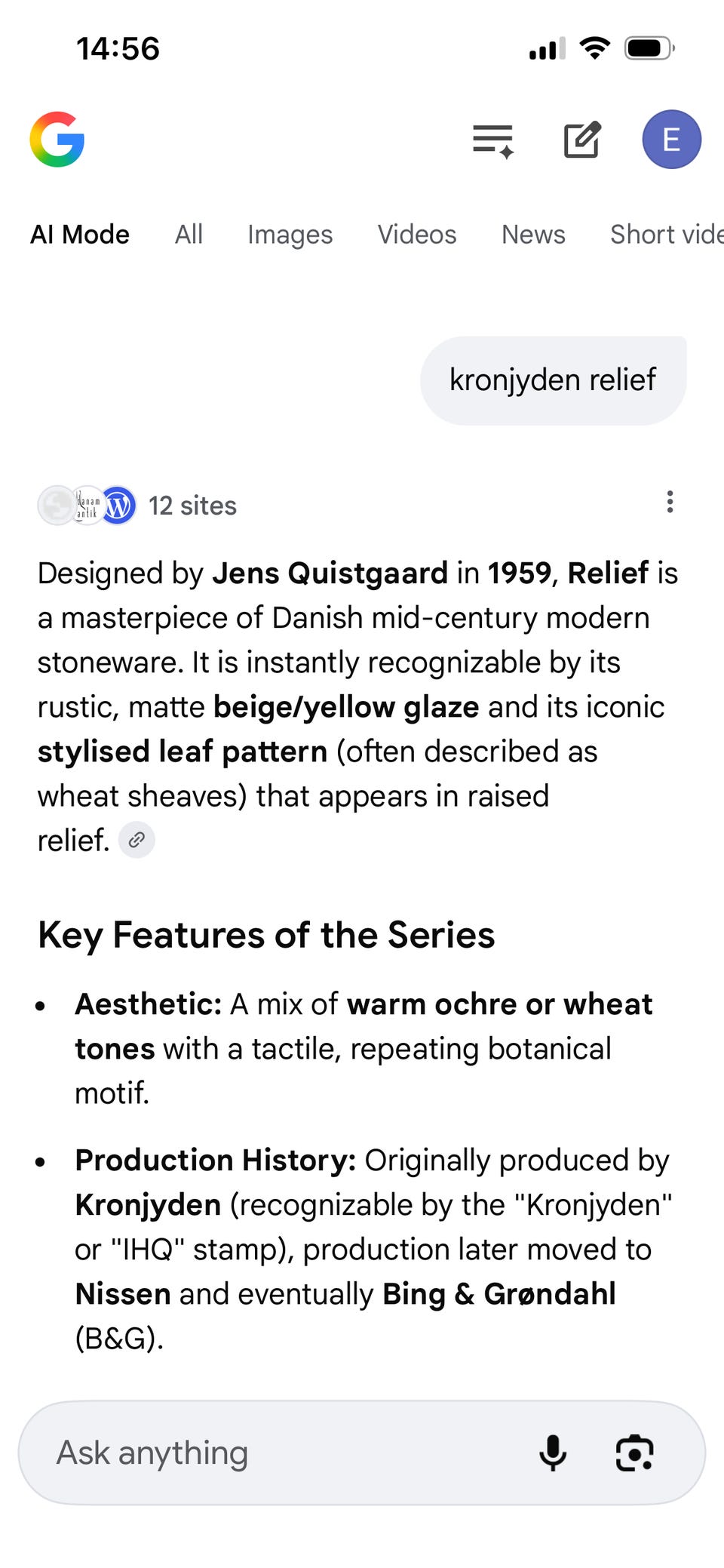Select the News tab
724x1568 pixels.
coord(533,235)
